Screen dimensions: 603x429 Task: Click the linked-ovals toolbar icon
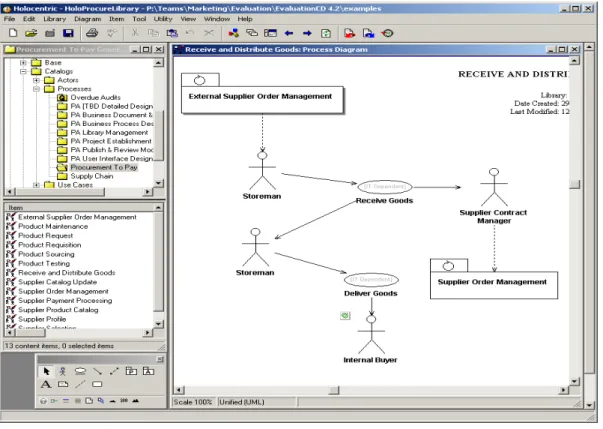pos(252,33)
